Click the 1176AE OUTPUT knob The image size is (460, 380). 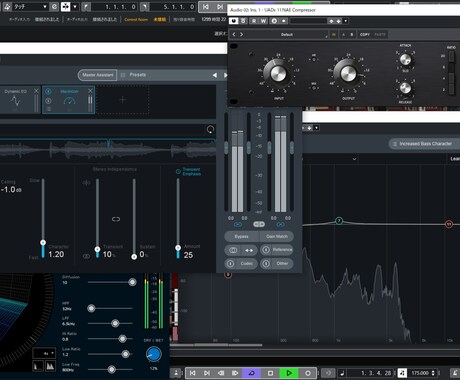pyautogui.click(x=348, y=73)
